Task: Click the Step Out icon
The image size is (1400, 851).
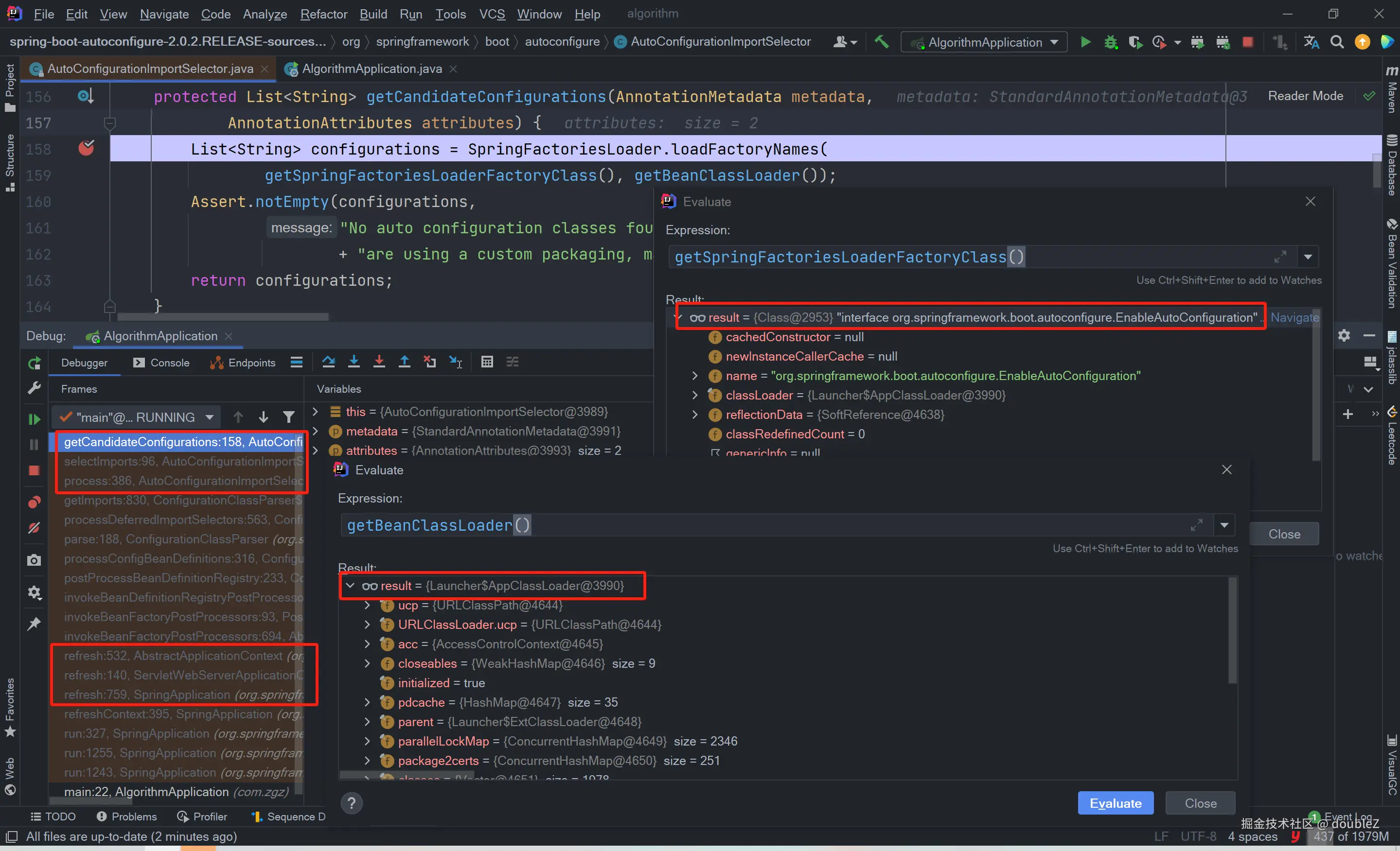Action: [x=404, y=362]
